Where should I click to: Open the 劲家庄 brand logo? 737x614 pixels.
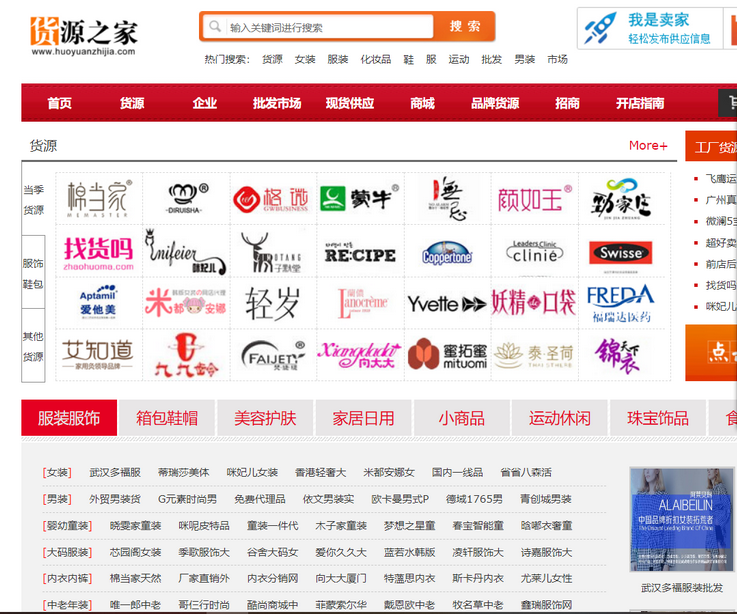pos(622,199)
